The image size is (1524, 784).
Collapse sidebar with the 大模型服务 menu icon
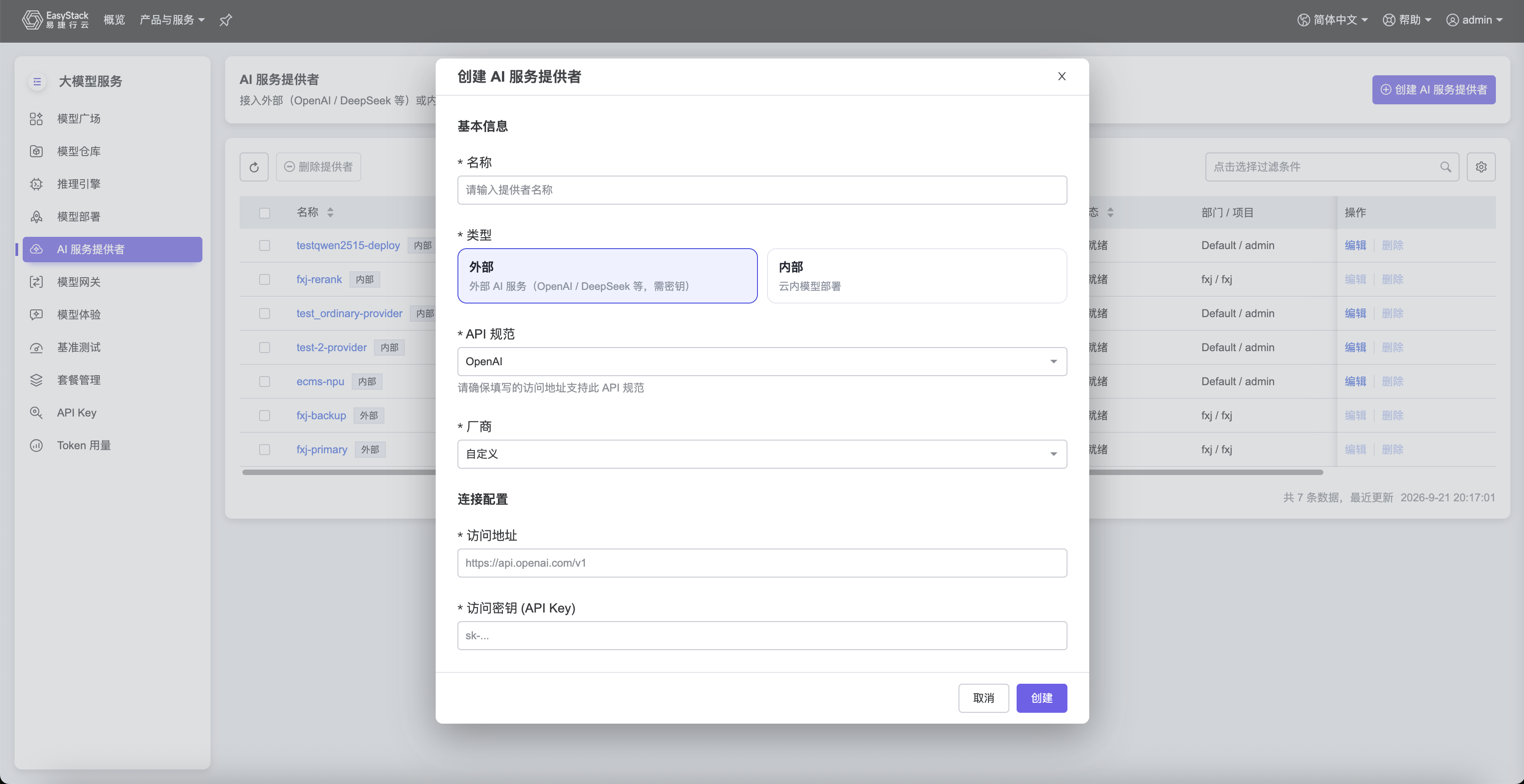click(37, 82)
